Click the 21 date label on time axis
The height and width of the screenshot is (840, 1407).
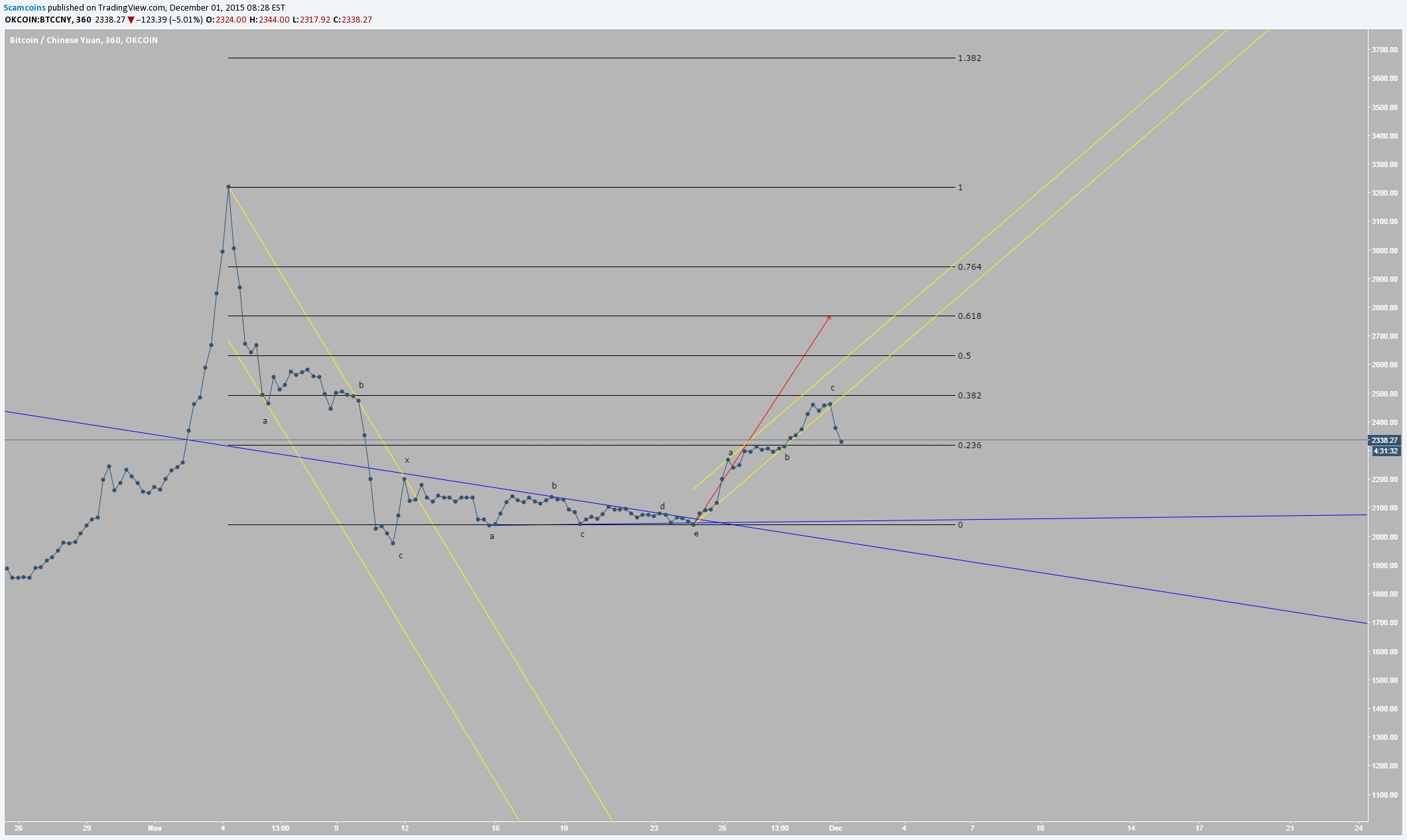(1290, 828)
